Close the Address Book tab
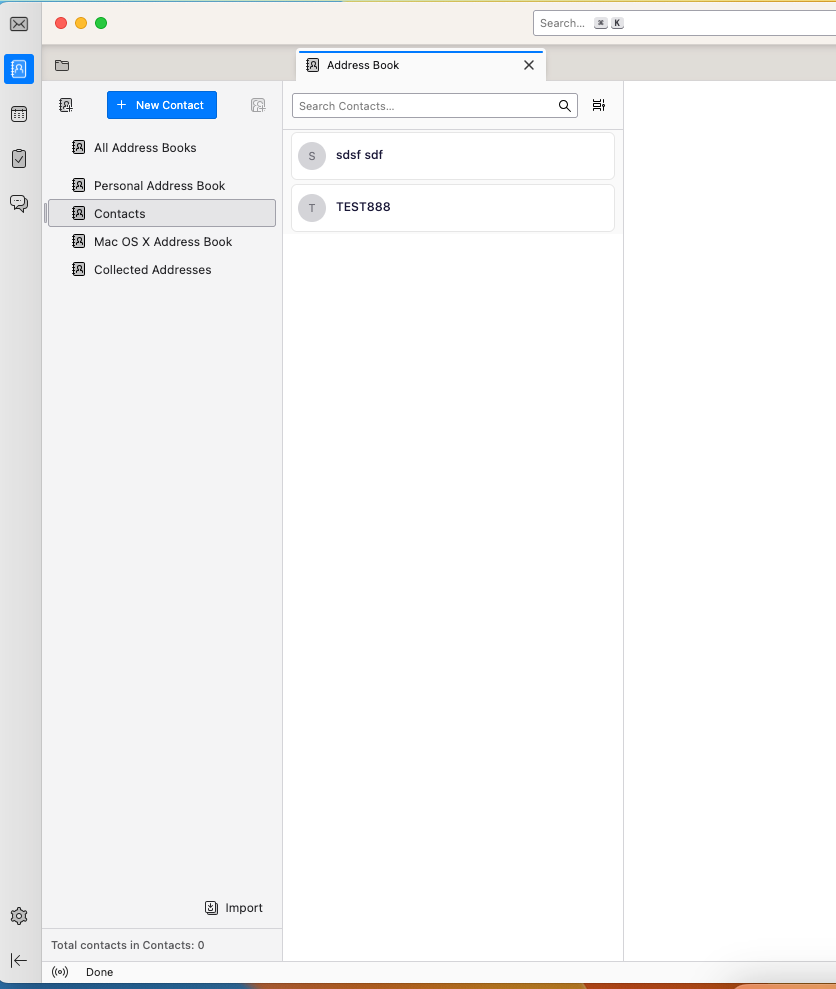This screenshot has width=836, height=989. coord(529,65)
